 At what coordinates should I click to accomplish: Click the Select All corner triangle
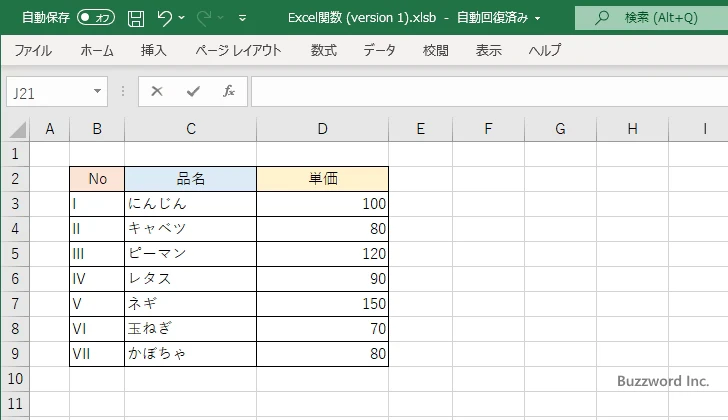[x=18, y=129]
